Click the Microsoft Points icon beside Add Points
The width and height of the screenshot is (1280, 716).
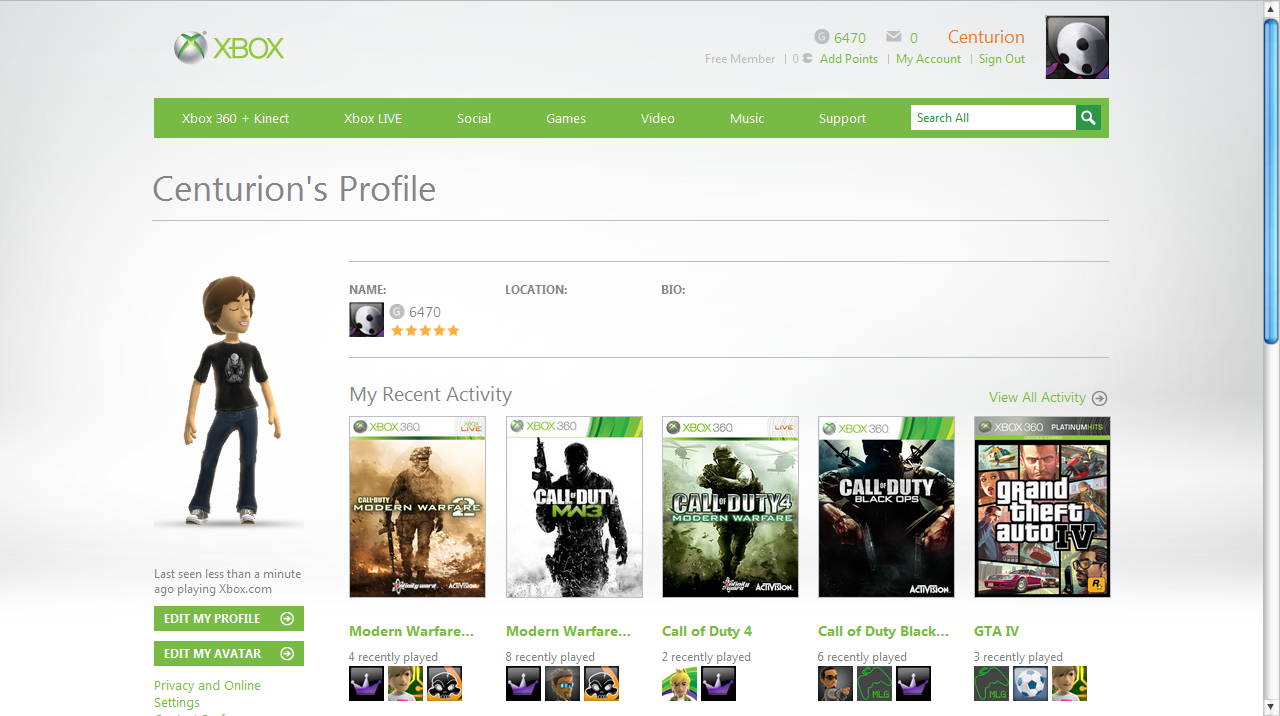coord(807,59)
